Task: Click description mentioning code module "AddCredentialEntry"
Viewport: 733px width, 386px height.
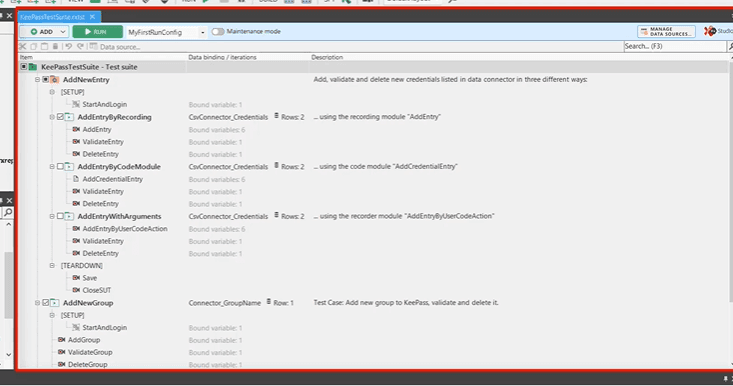Action: pyautogui.click(x=386, y=166)
